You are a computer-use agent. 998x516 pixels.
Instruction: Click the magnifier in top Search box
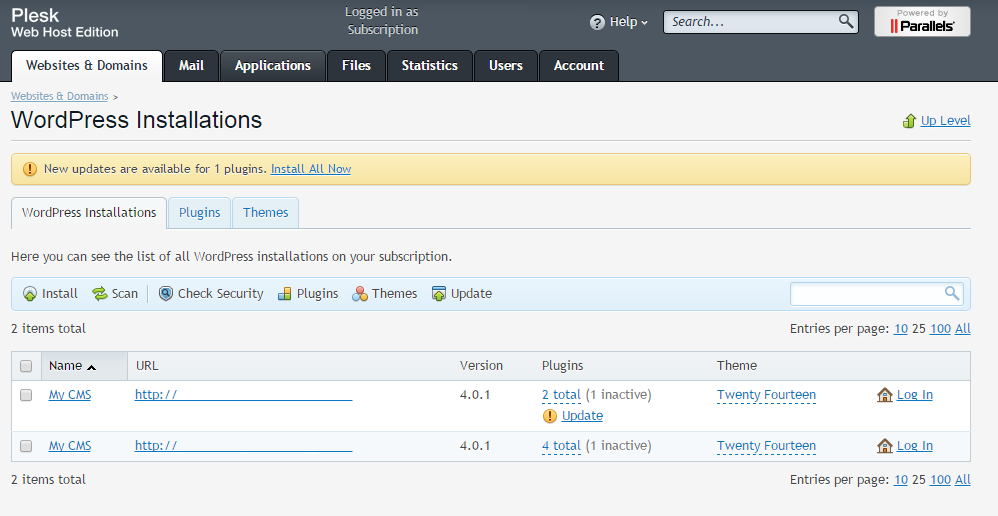pos(846,21)
